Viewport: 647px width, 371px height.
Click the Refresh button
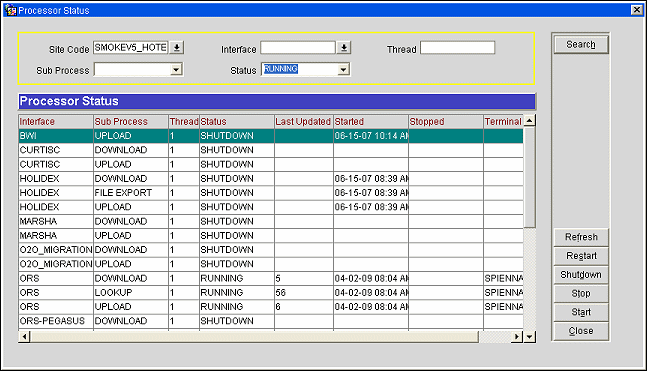[581, 237]
